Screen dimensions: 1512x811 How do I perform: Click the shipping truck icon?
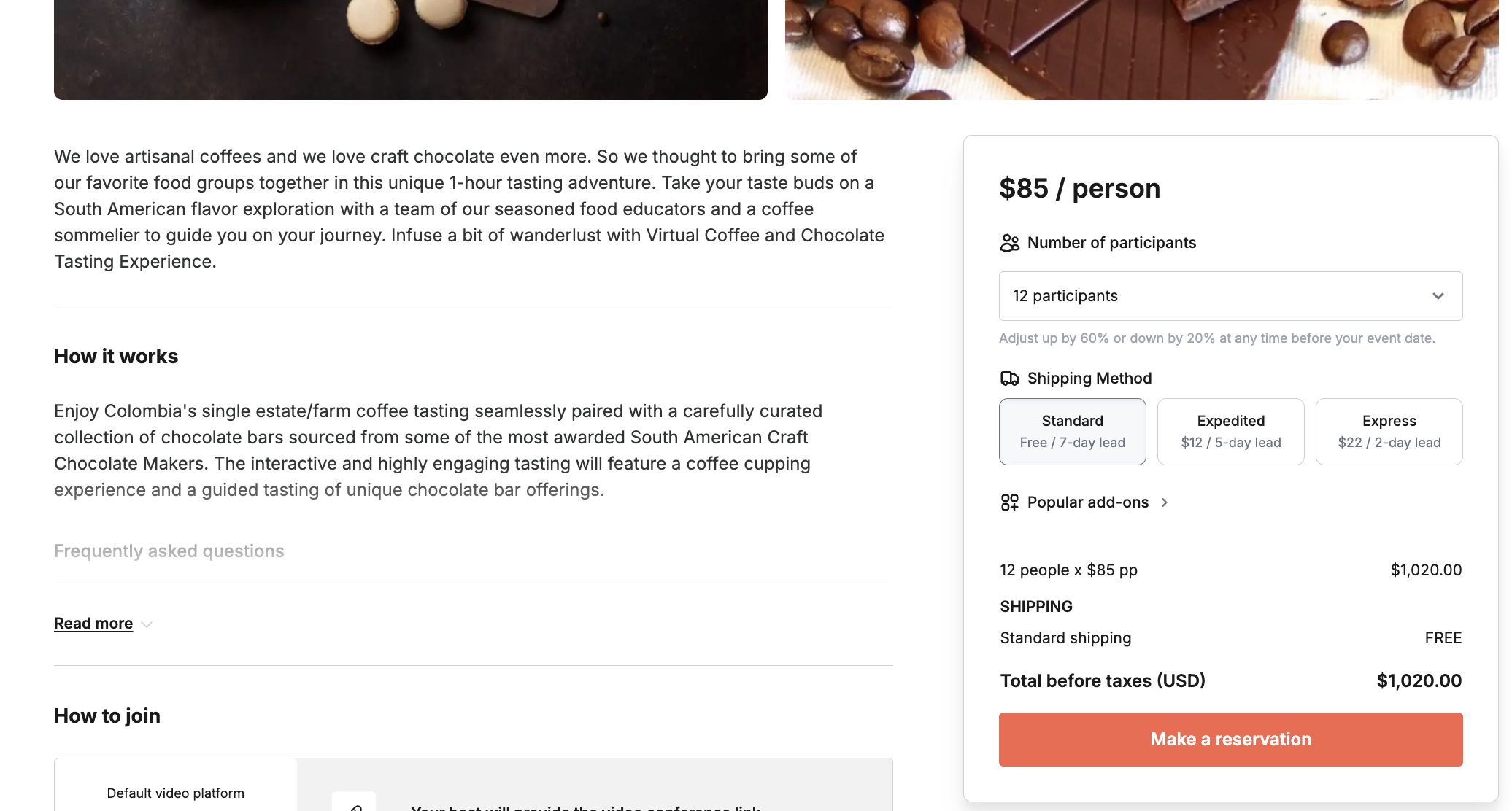(x=1009, y=379)
